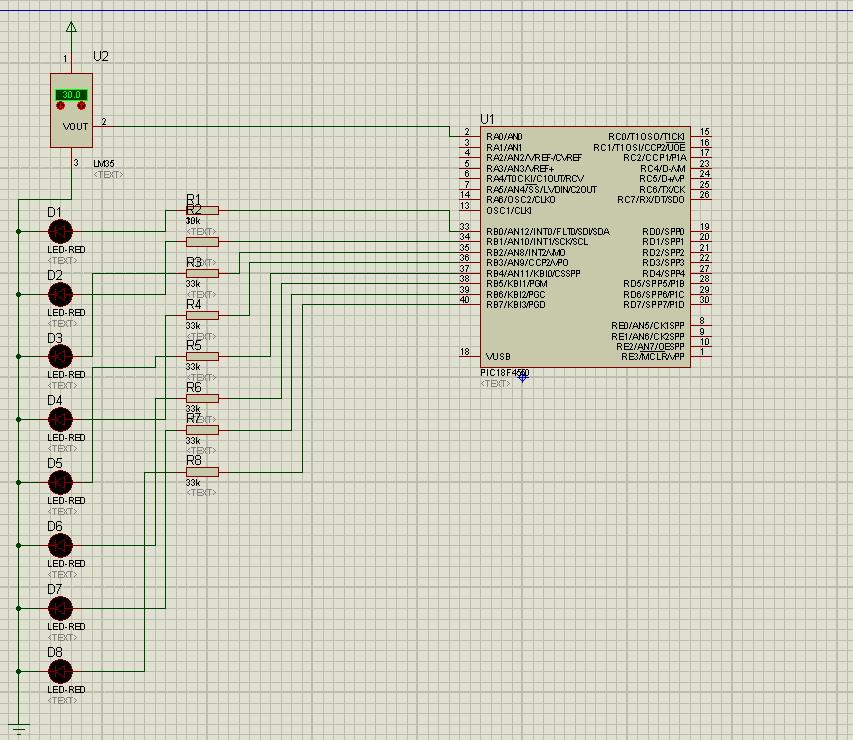
Task: Select the R8 resistor
Action: coord(202,471)
